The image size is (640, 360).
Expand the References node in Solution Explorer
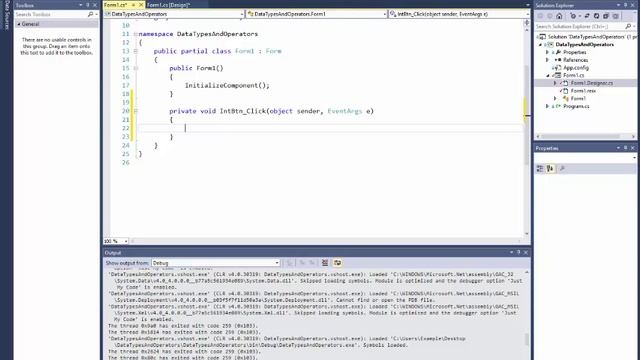pyautogui.click(x=548, y=60)
